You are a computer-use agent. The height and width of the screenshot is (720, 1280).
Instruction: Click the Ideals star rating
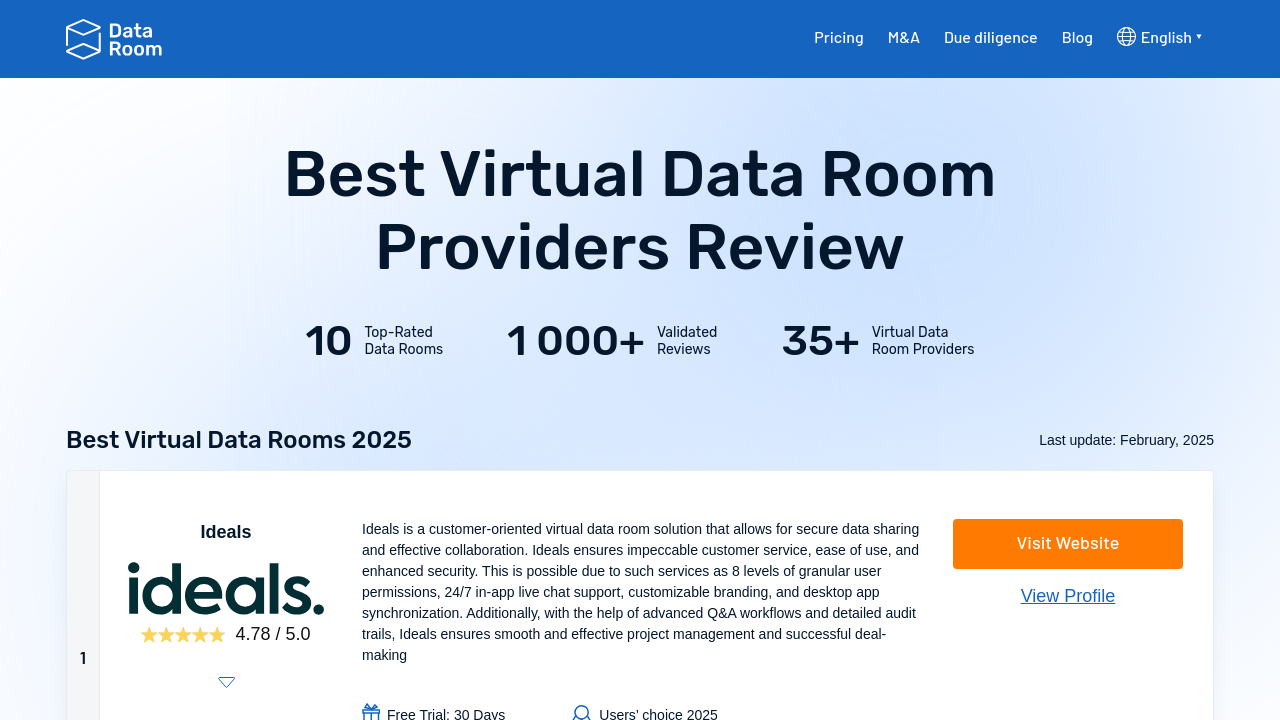click(183, 635)
